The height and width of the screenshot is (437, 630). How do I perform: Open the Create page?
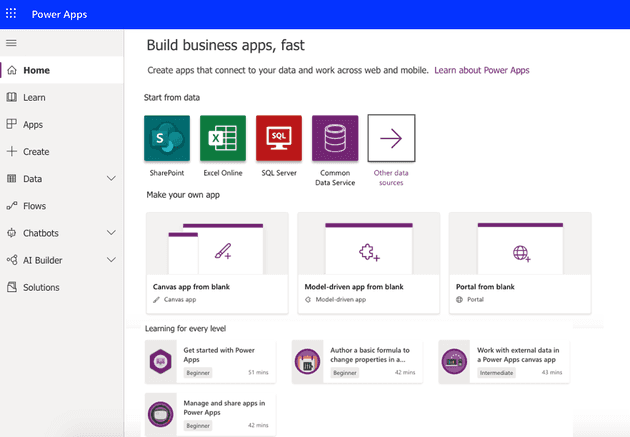(x=62, y=151)
